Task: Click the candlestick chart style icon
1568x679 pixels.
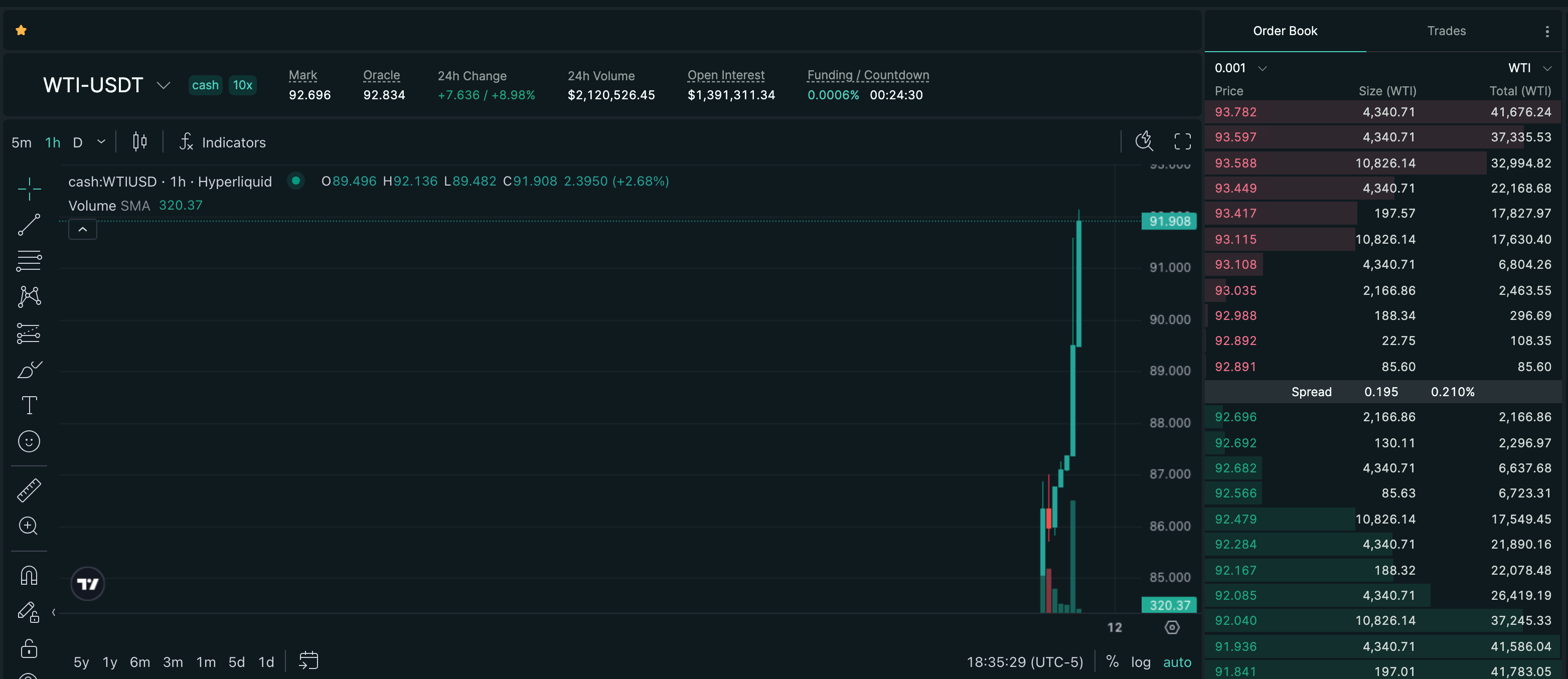Action: coord(139,142)
